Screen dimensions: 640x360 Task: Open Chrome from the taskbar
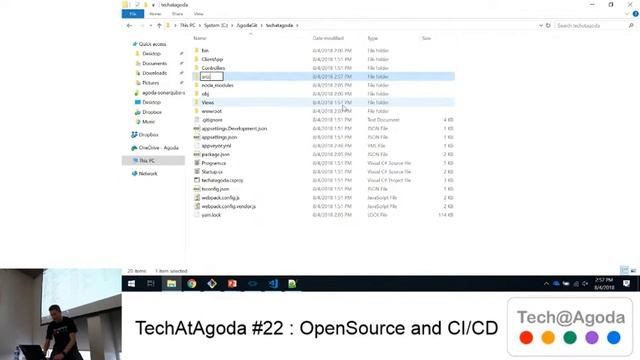coord(191,284)
